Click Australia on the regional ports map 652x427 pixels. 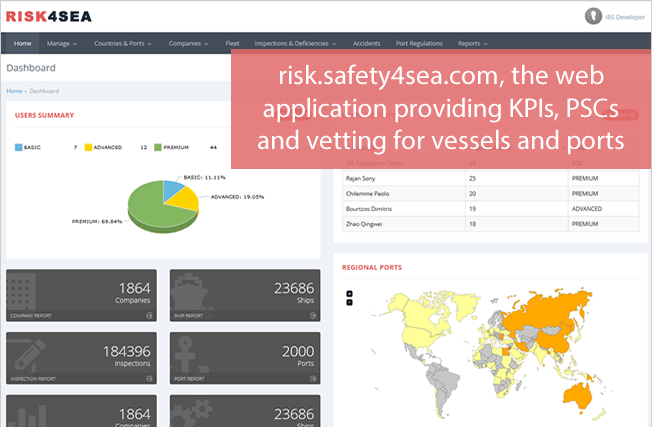point(577,395)
